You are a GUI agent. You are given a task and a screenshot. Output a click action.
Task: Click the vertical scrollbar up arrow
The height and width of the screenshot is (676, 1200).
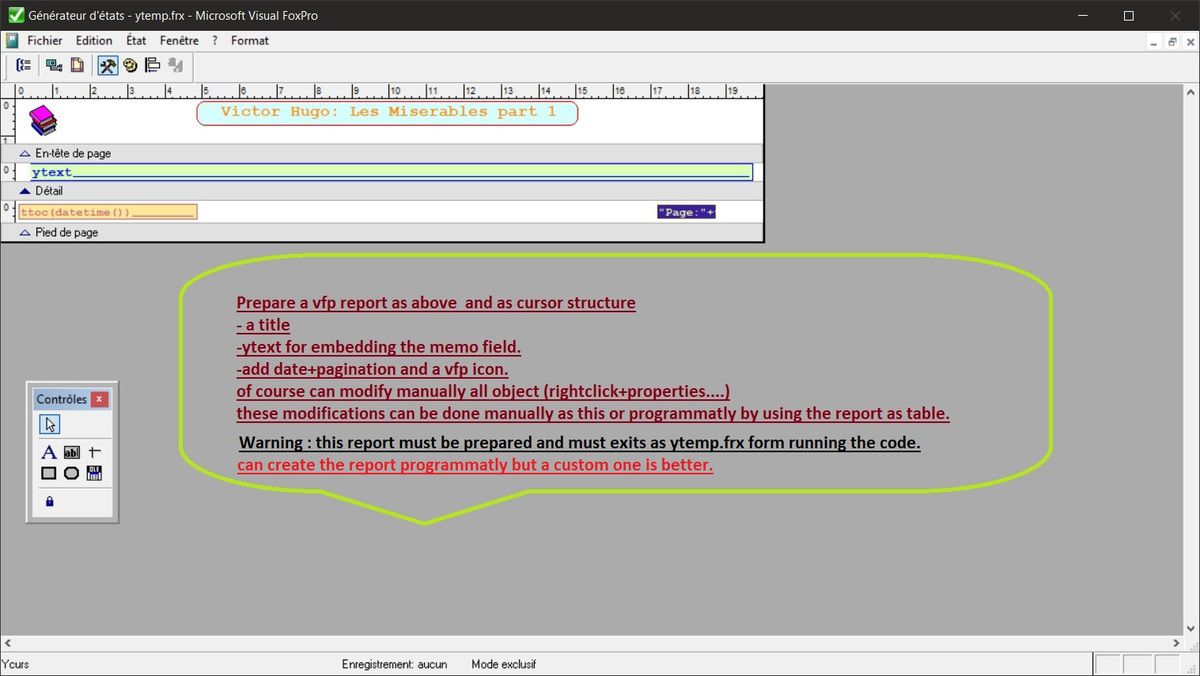click(x=1192, y=91)
